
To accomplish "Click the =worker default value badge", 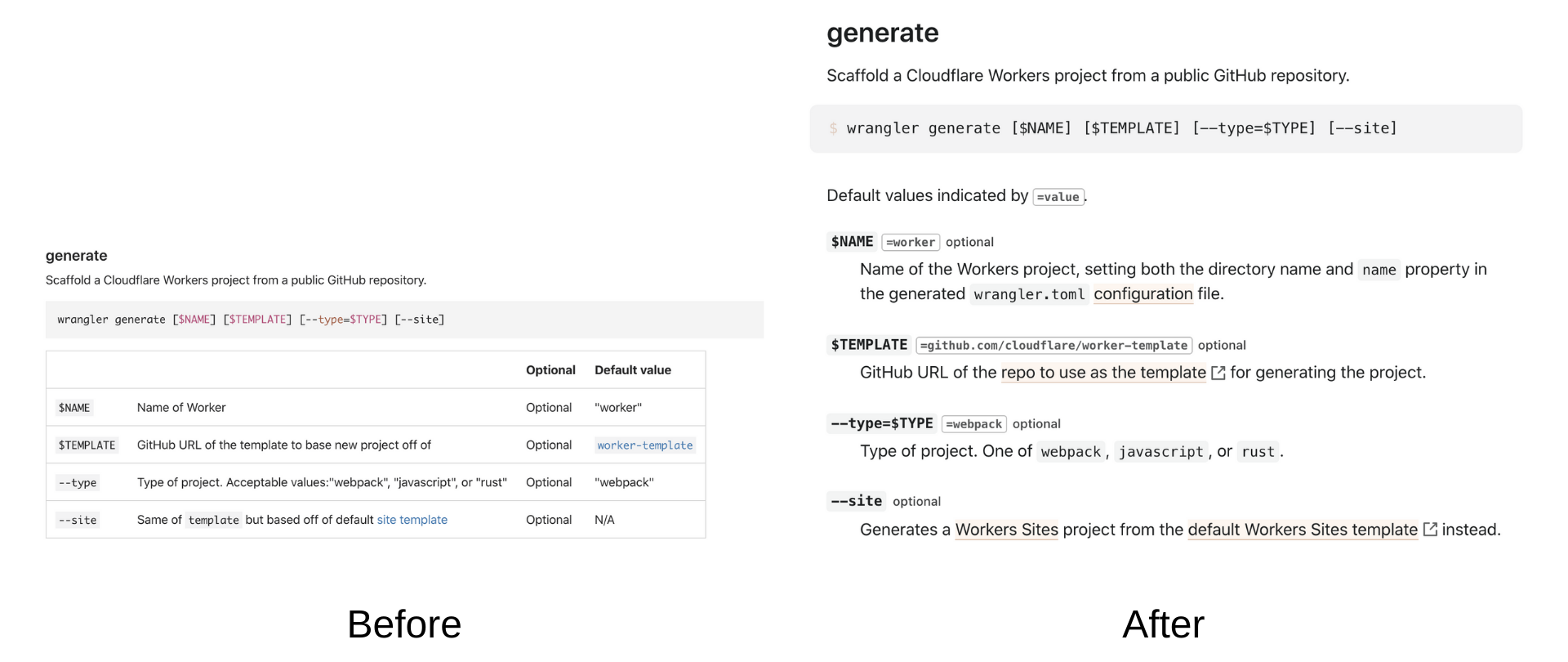I will (x=911, y=243).
